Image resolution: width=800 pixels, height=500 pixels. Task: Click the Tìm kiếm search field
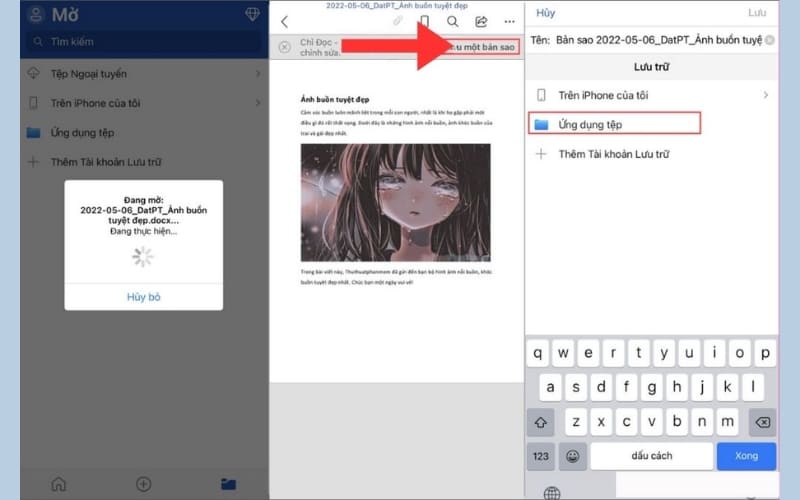(144, 42)
